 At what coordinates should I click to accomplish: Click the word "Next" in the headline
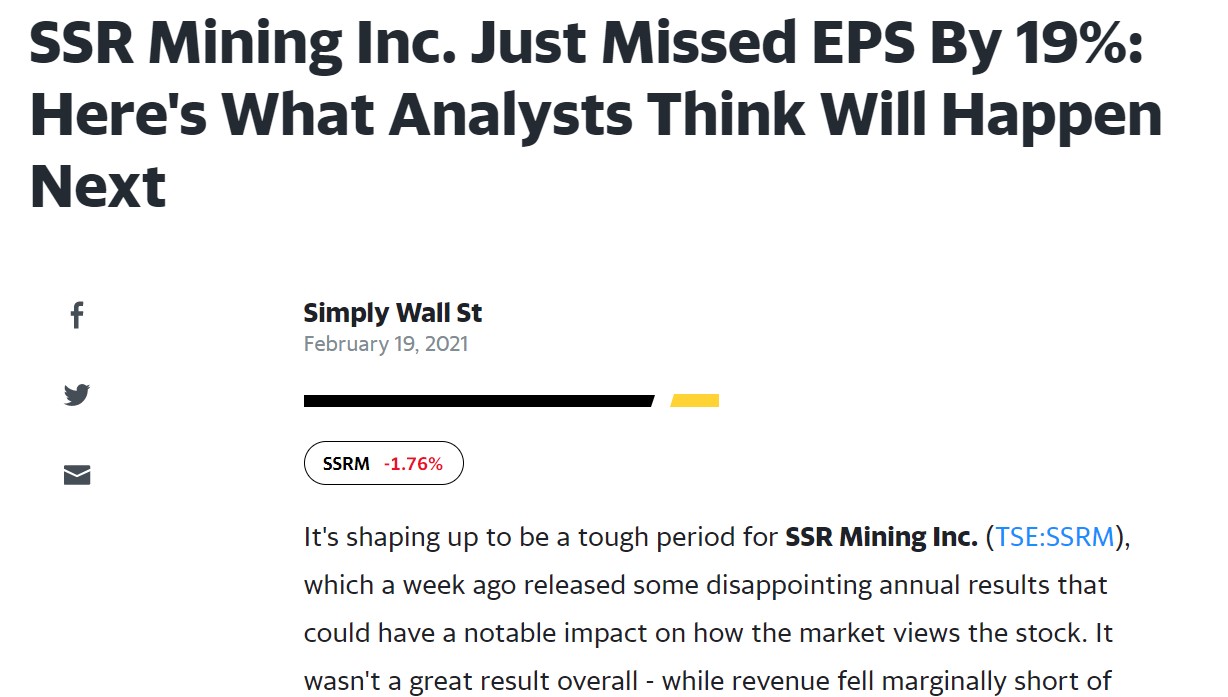click(x=98, y=187)
